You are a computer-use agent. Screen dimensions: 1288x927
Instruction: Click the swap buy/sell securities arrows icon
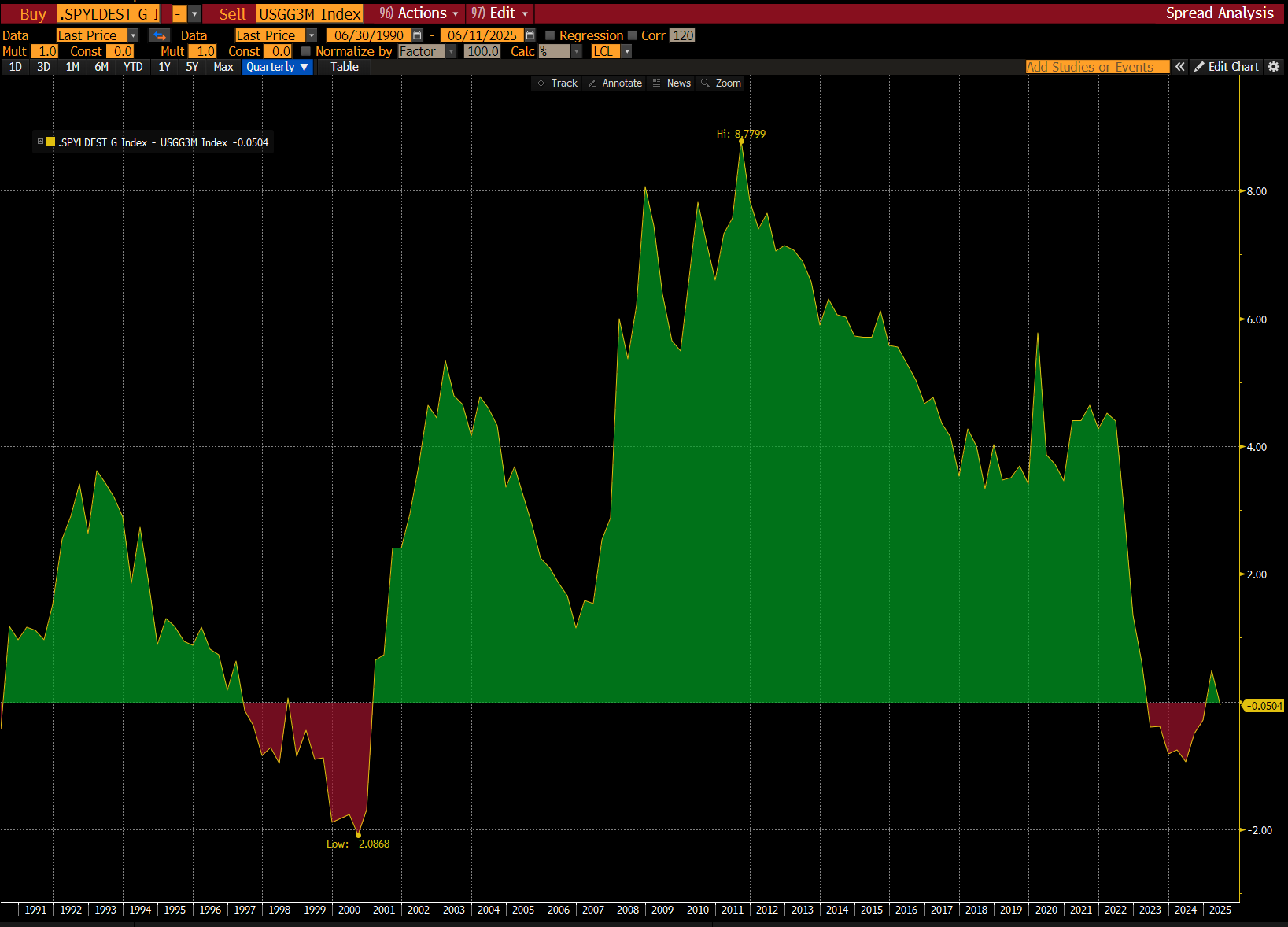[x=160, y=35]
